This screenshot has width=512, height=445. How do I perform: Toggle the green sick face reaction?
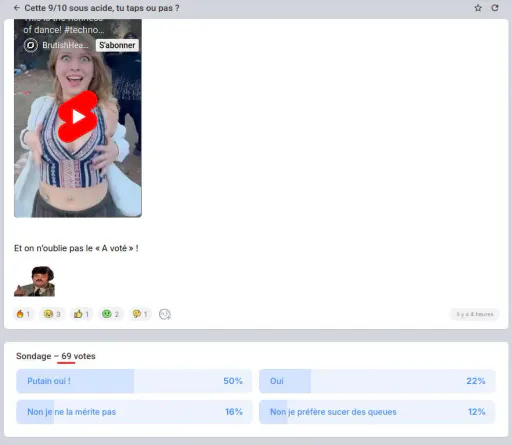tap(110, 314)
